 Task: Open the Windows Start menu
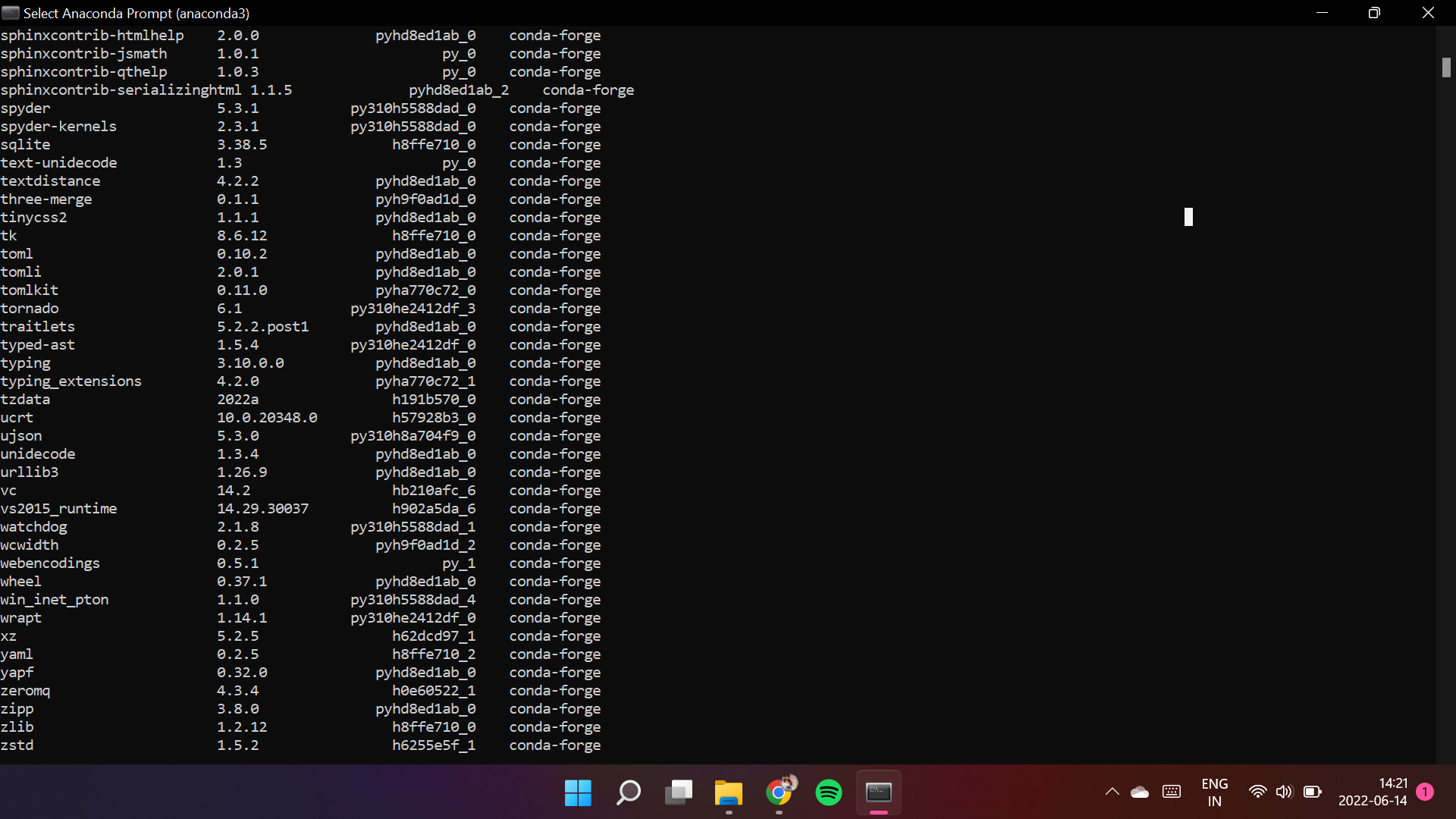point(578,792)
